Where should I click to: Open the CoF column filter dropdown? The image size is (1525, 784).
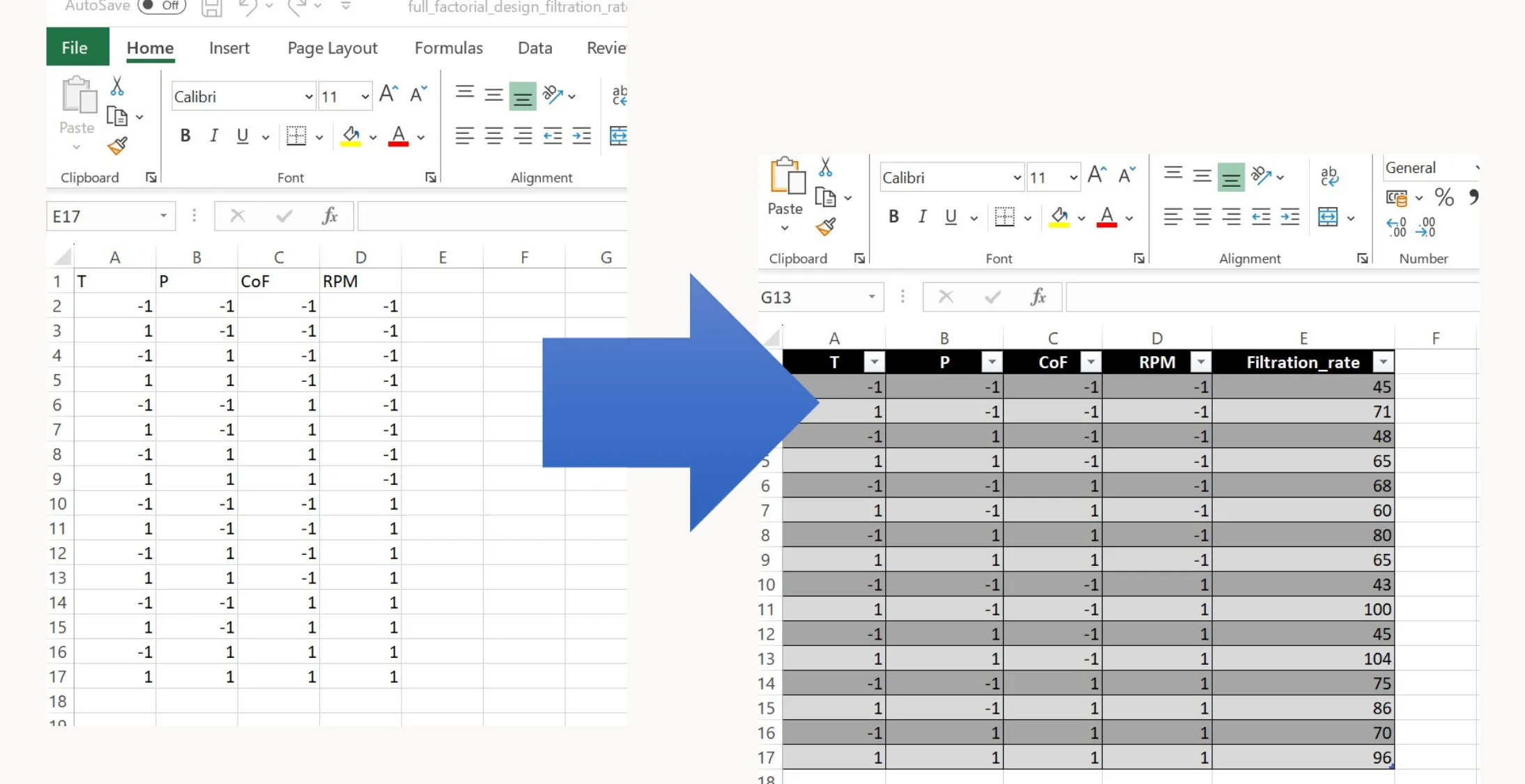(x=1091, y=362)
